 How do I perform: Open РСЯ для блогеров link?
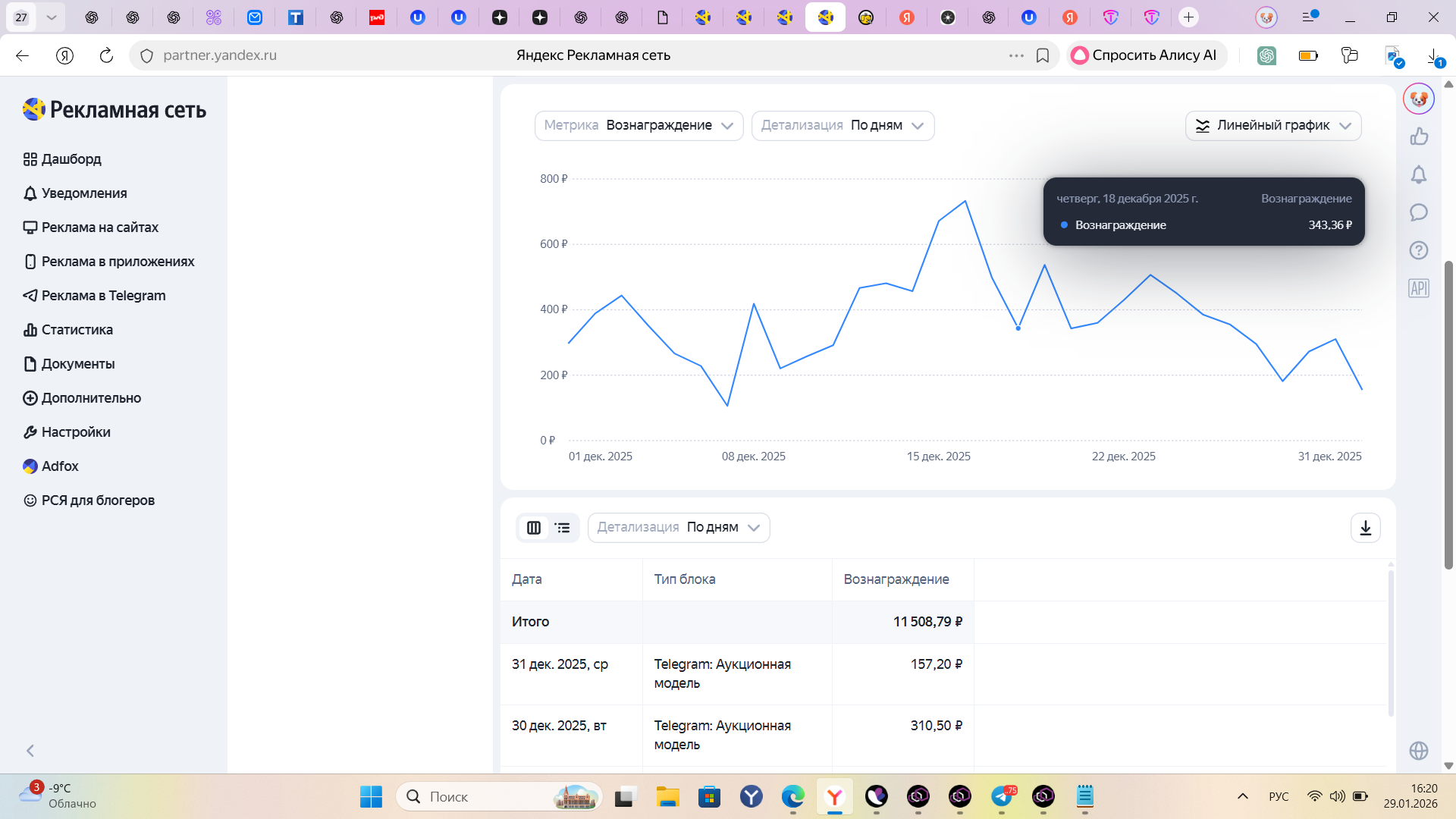click(x=98, y=500)
